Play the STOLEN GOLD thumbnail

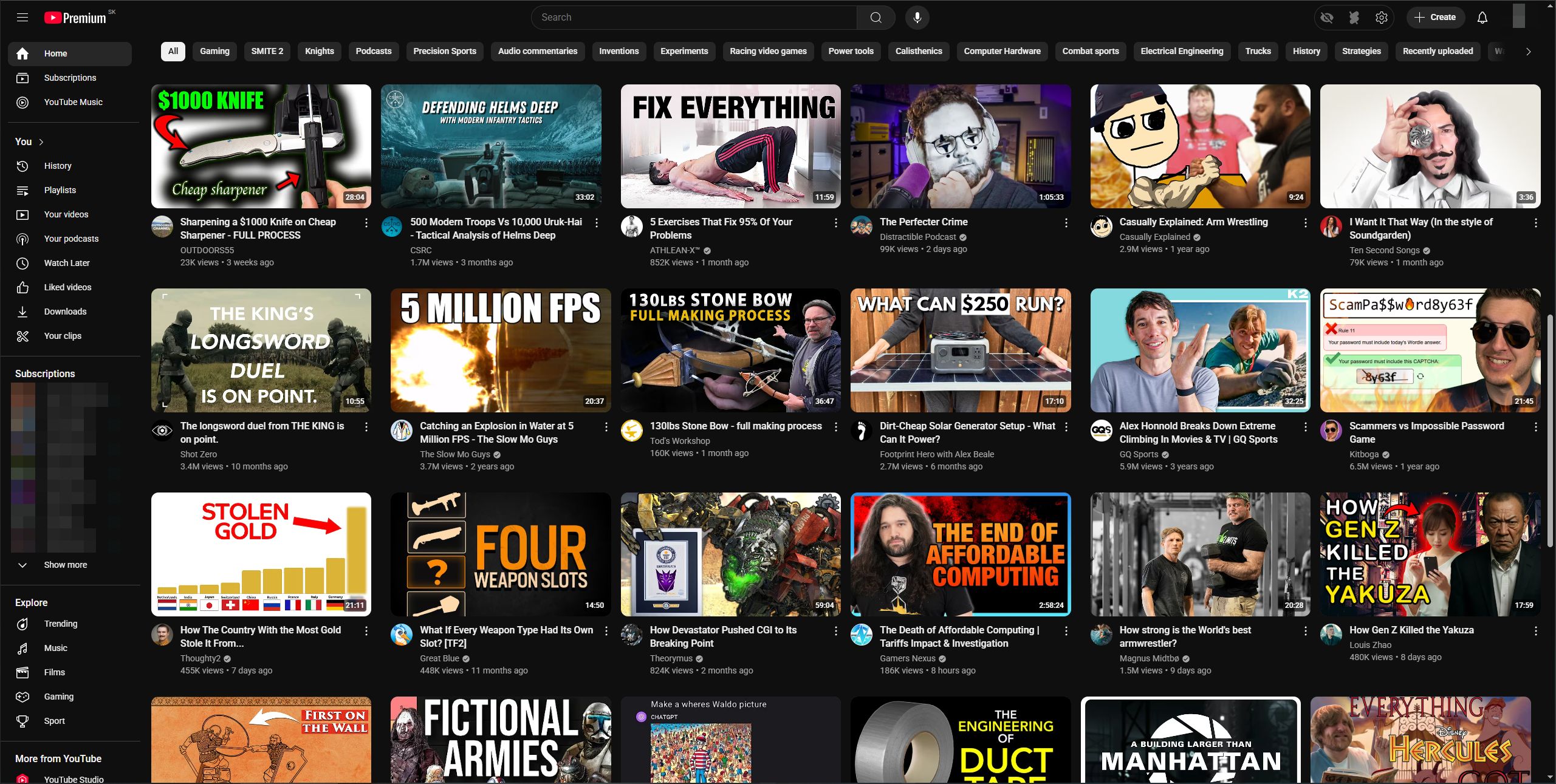pyautogui.click(x=261, y=554)
